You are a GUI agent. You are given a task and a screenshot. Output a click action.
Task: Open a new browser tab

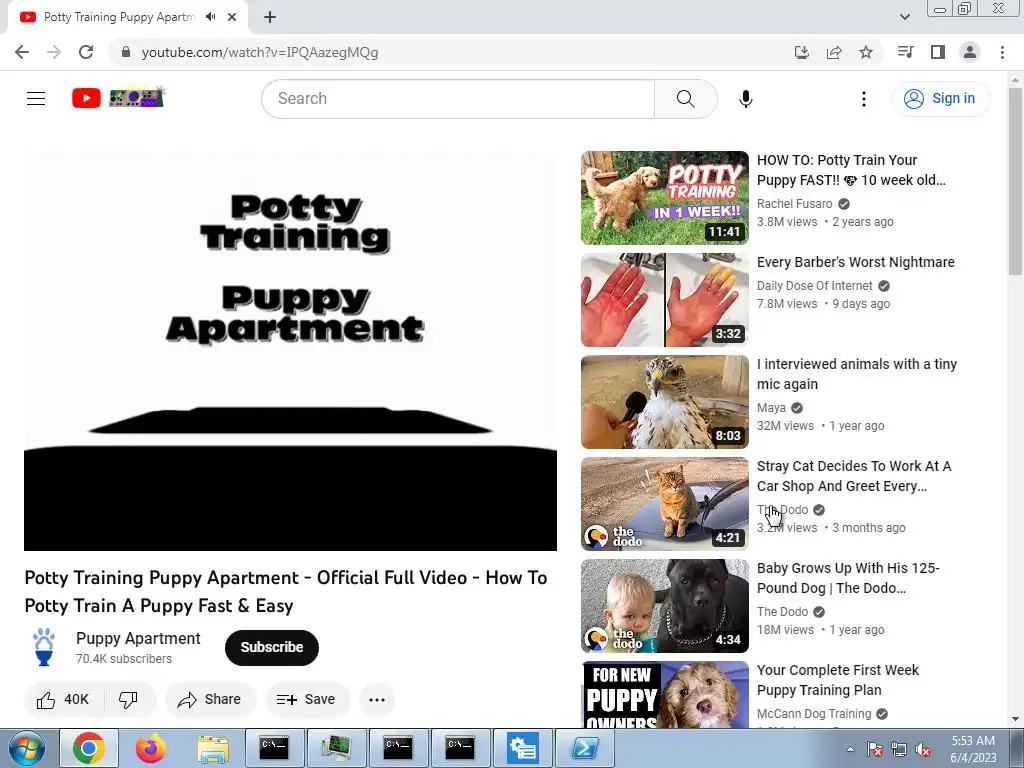point(270,17)
